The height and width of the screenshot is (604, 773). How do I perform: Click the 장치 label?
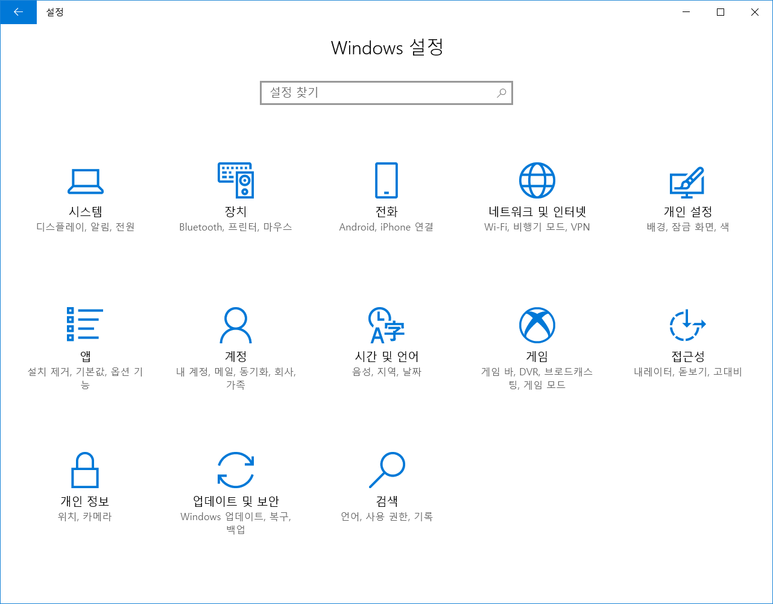pyautogui.click(x=236, y=212)
